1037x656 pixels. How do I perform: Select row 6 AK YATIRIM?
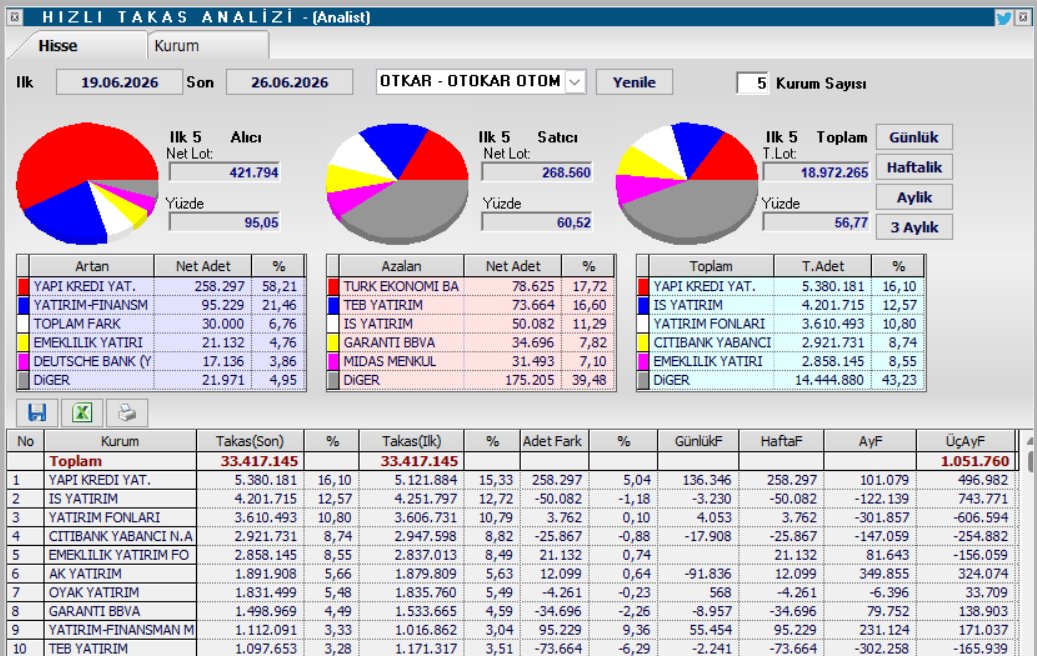pyautogui.click(x=510, y=574)
